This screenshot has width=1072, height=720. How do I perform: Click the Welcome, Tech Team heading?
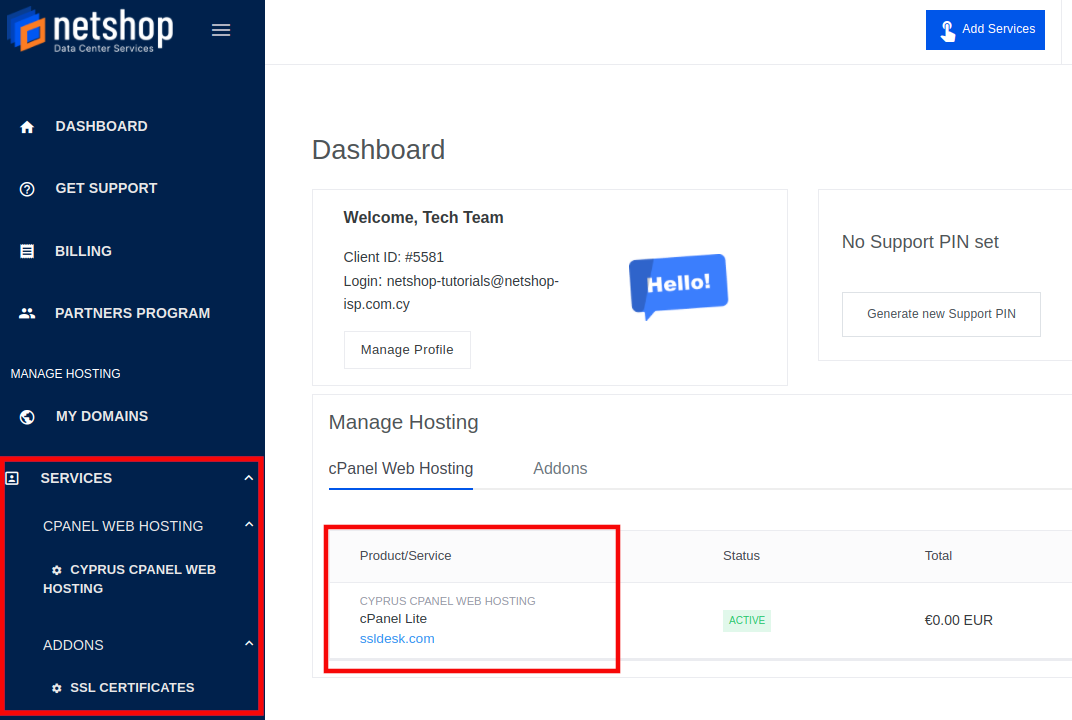tap(423, 217)
